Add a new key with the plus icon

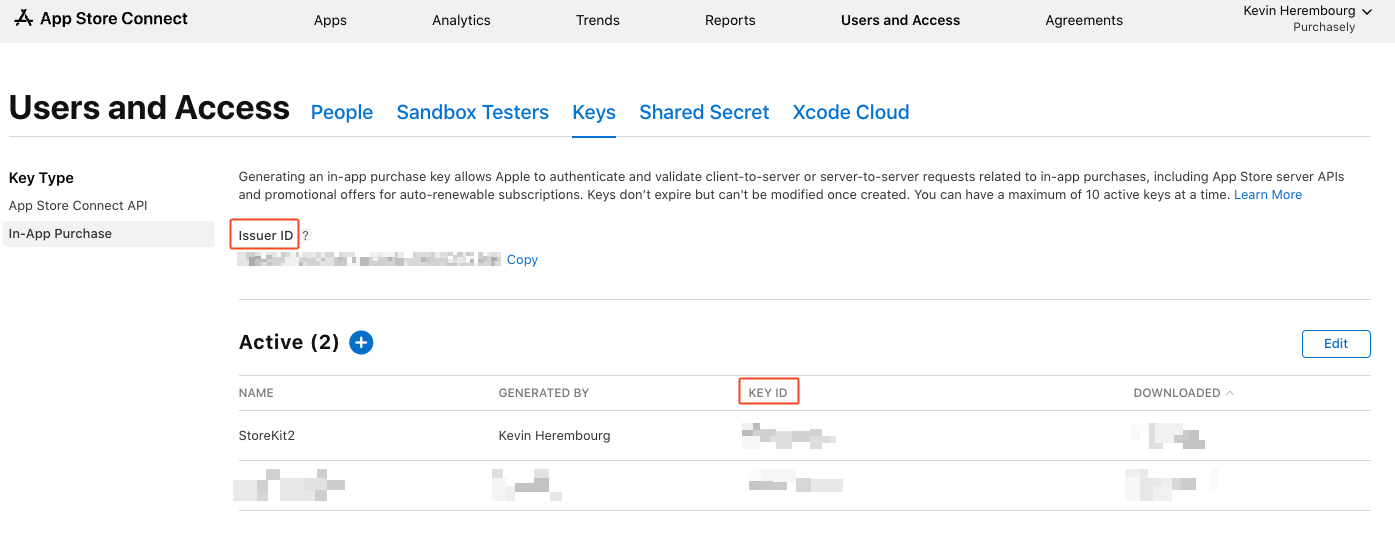361,343
